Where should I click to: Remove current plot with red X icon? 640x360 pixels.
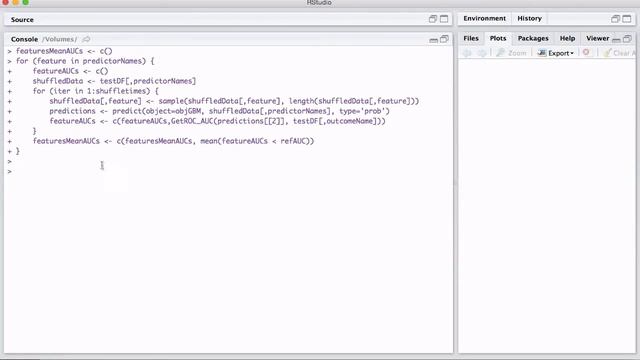tap(586, 53)
